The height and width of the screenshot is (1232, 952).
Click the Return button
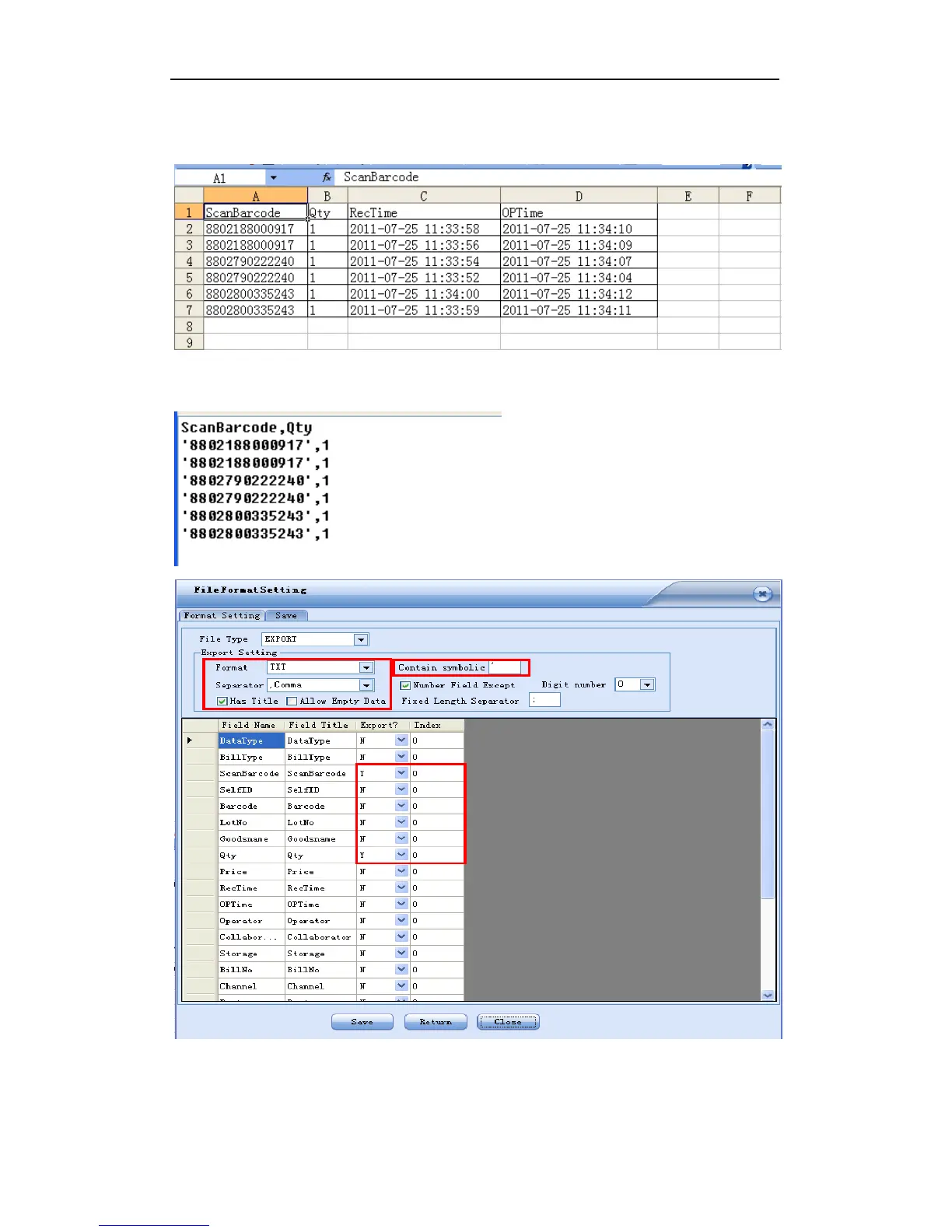(436, 1021)
